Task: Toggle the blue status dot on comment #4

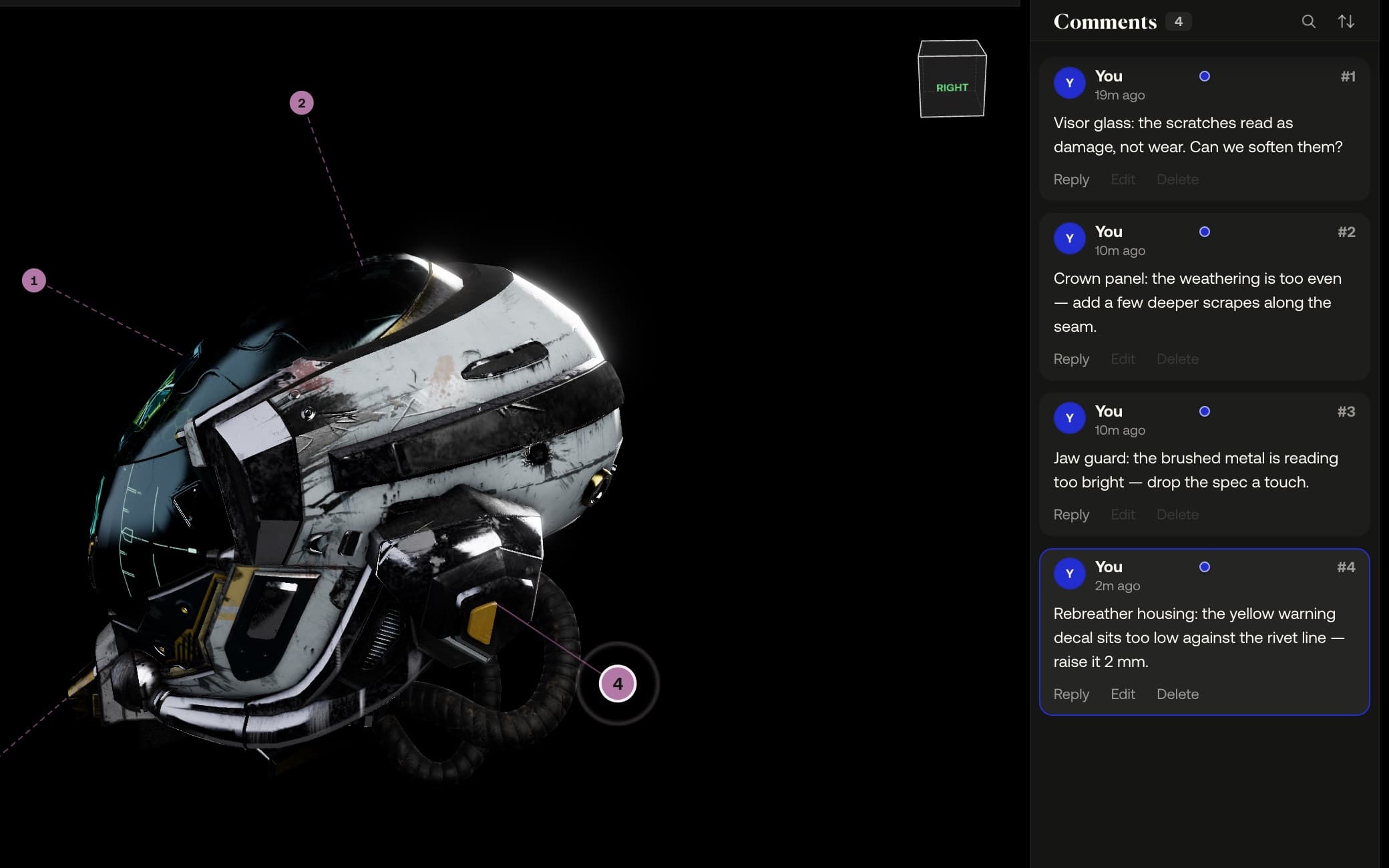Action: pos(1205,567)
